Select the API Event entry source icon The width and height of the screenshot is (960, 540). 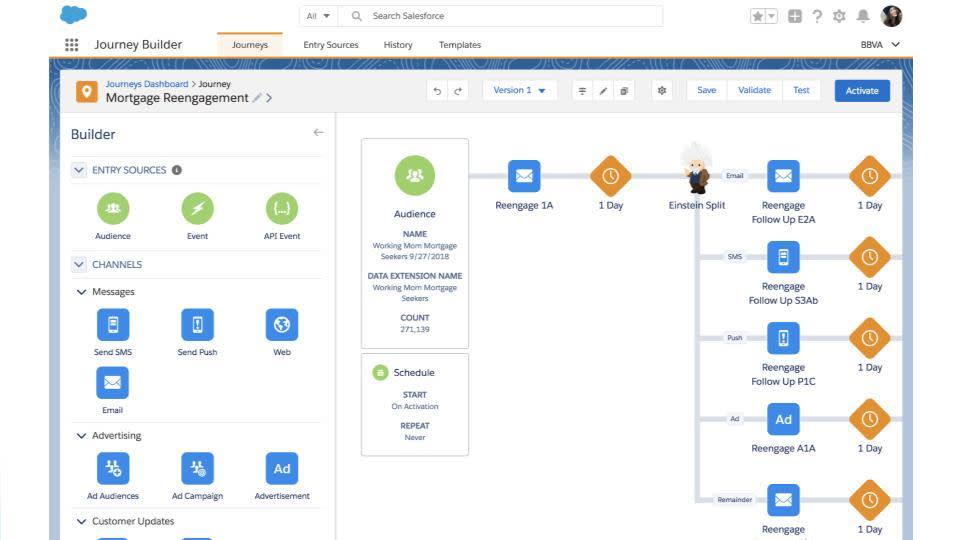282,209
